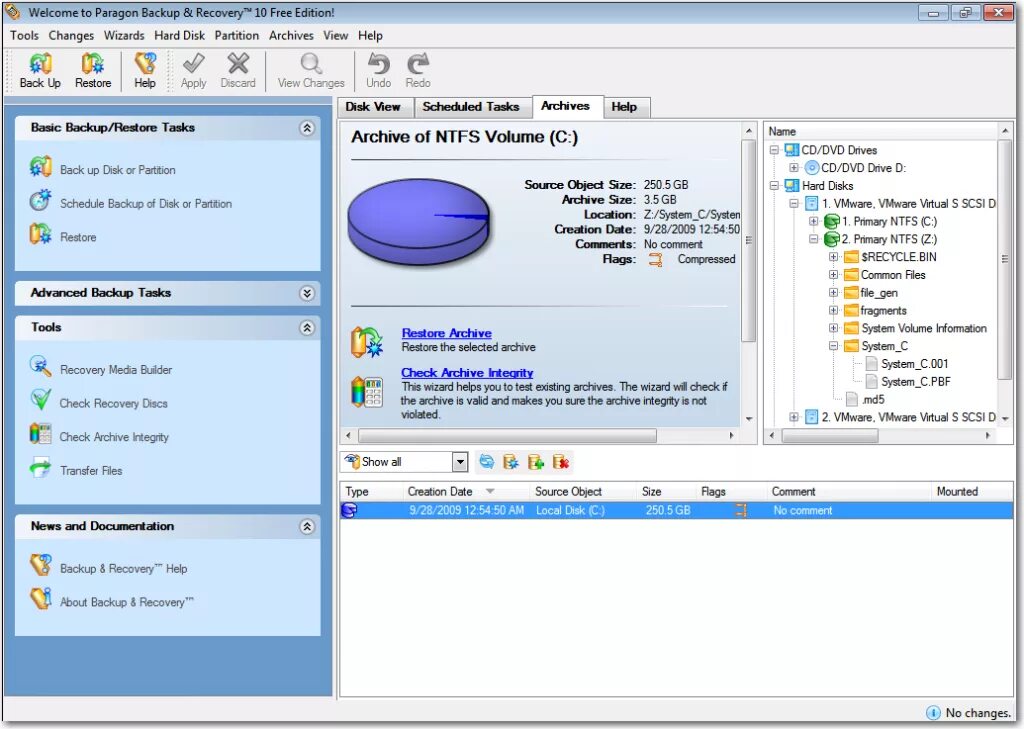
Task: Click archive info vertical scrollbar thumb
Action: pos(748,240)
